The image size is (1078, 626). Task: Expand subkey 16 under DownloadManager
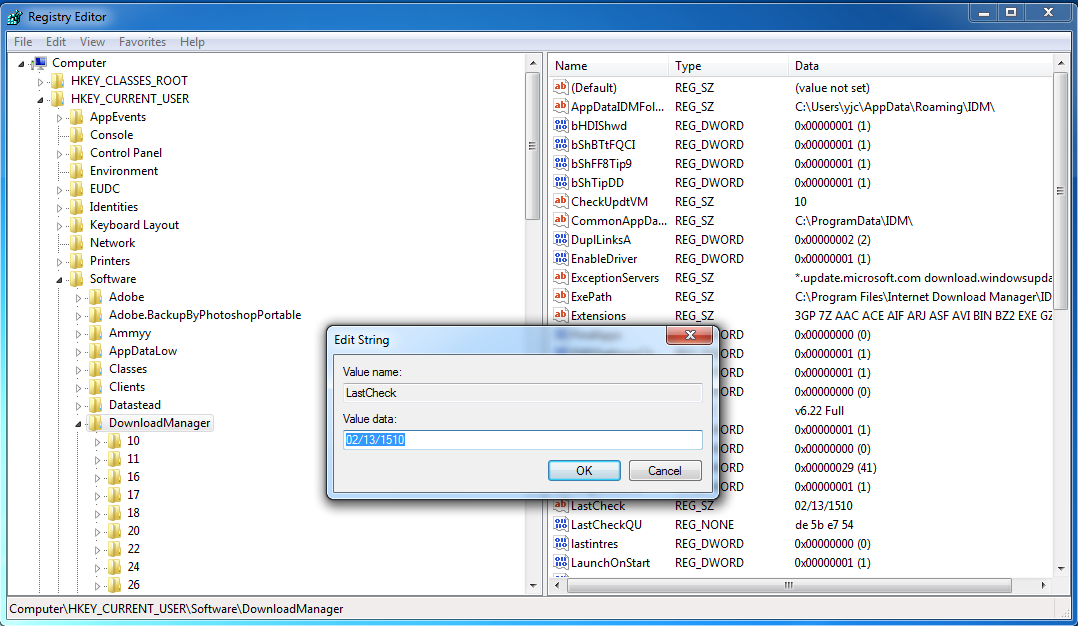98,478
